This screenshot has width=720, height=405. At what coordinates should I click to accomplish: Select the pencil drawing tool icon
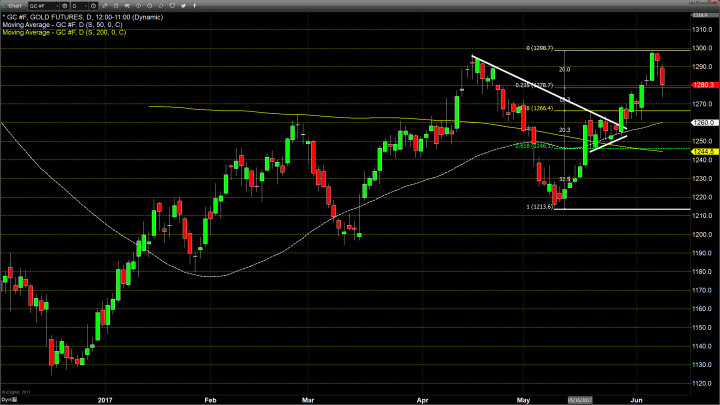(105, 6)
